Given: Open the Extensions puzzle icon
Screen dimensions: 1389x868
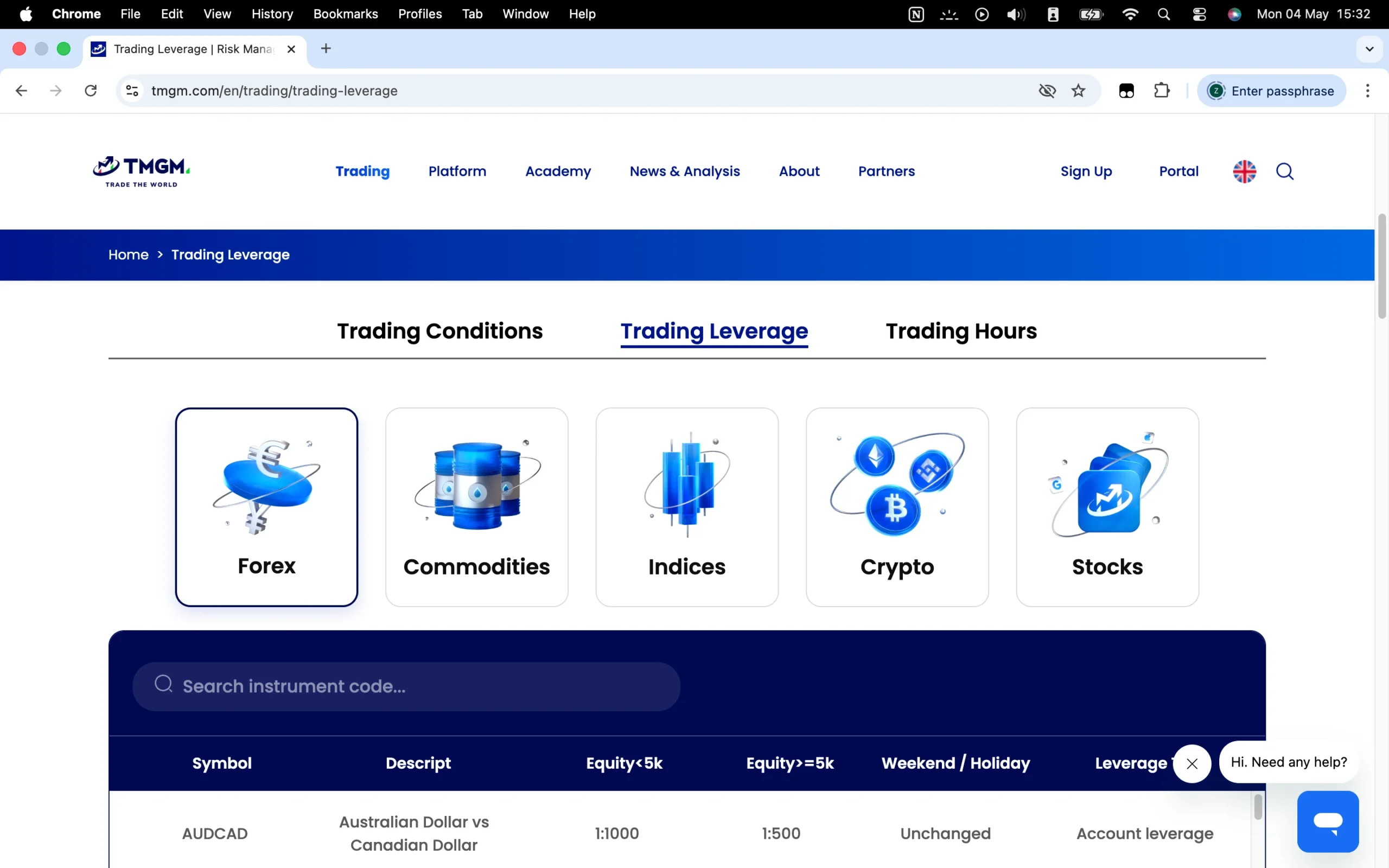Looking at the screenshot, I should click(1162, 91).
